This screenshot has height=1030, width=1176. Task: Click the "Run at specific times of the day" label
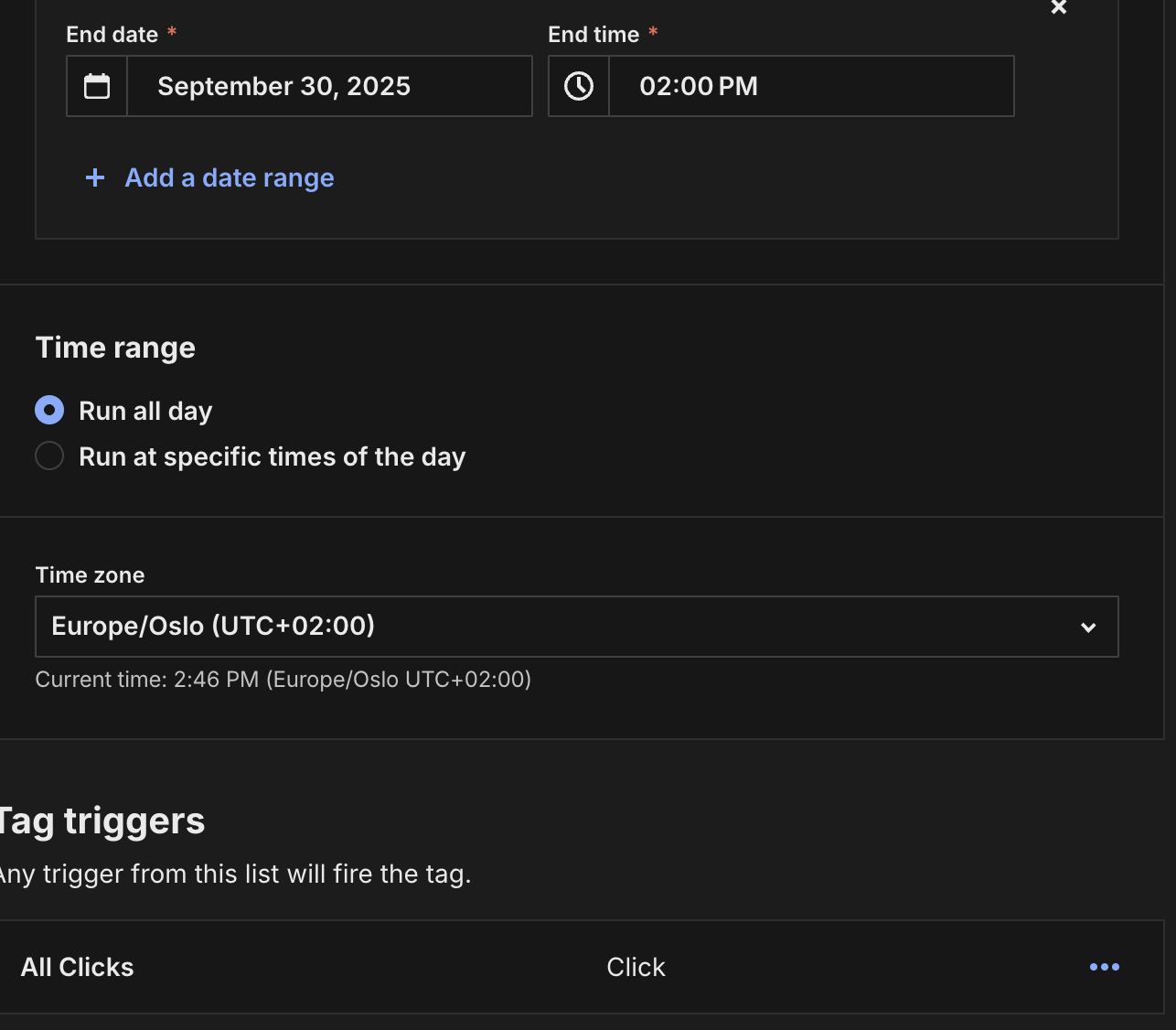[x=273, y=456]
